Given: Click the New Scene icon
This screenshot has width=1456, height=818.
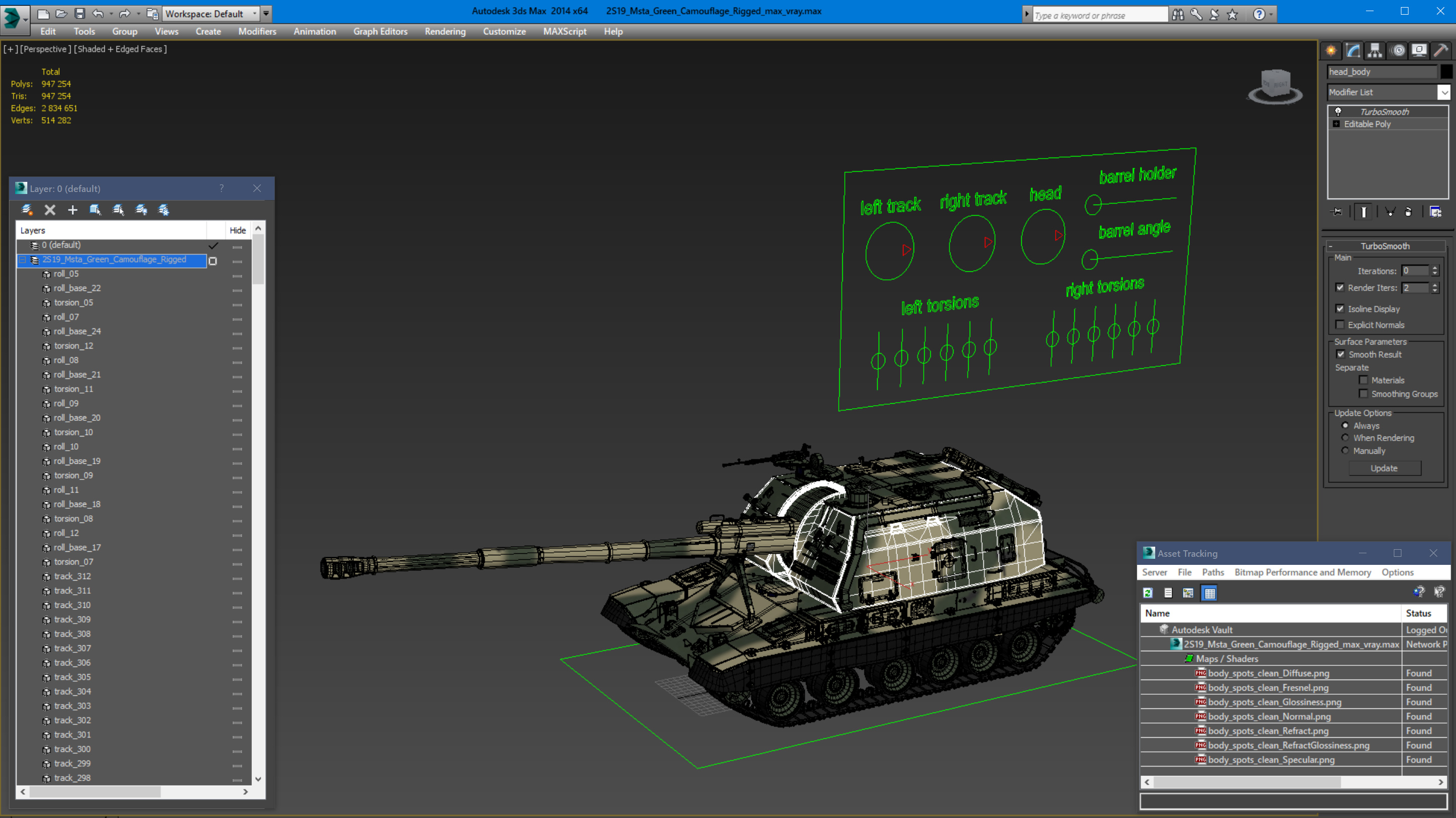Looking at the screenshot, I should (43, 14).
